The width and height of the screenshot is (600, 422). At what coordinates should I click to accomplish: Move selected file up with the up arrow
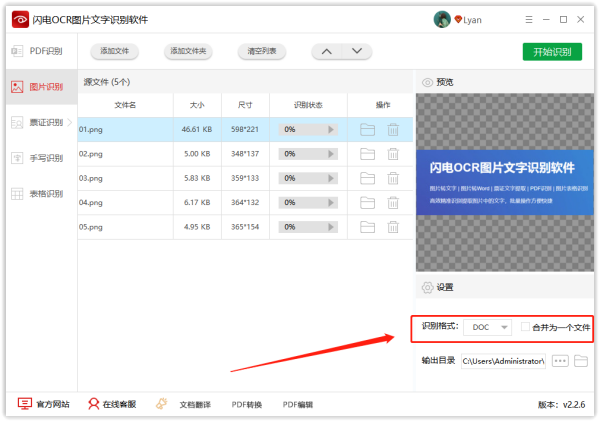click(327, 51)
